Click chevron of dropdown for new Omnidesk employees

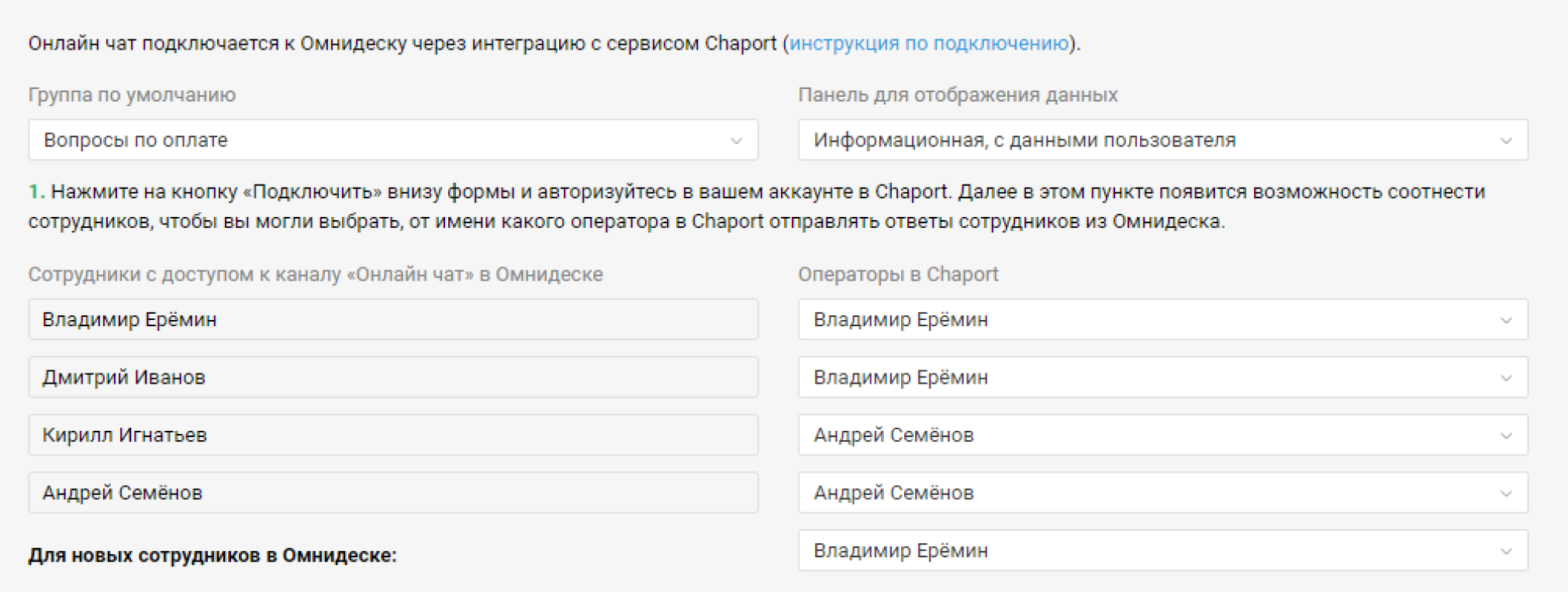[1506, 551]
